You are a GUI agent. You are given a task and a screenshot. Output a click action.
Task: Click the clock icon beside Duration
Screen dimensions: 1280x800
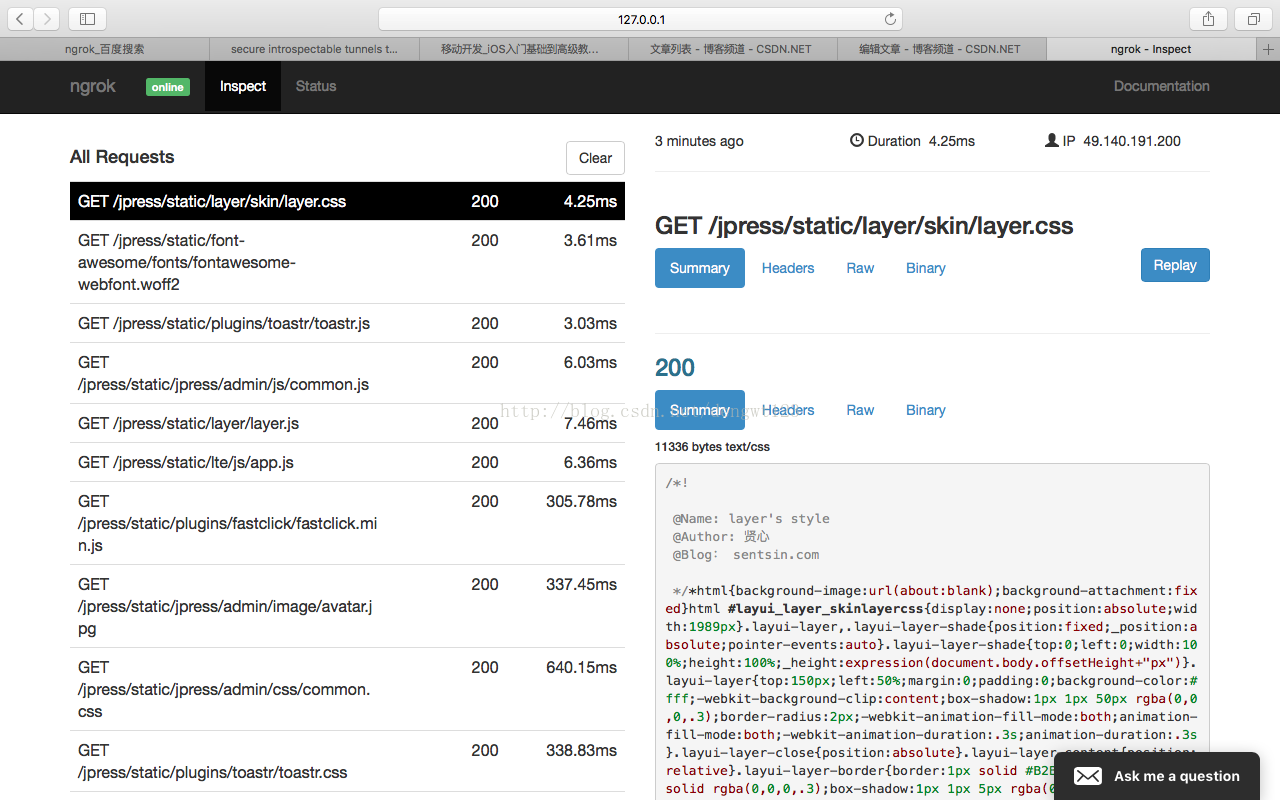click(856, 141)
